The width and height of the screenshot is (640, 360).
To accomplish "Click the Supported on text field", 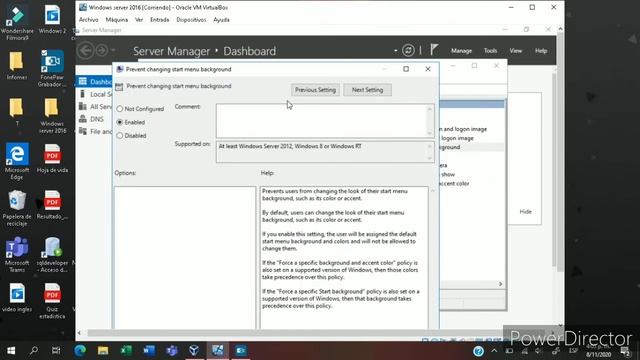I will 325,152.
